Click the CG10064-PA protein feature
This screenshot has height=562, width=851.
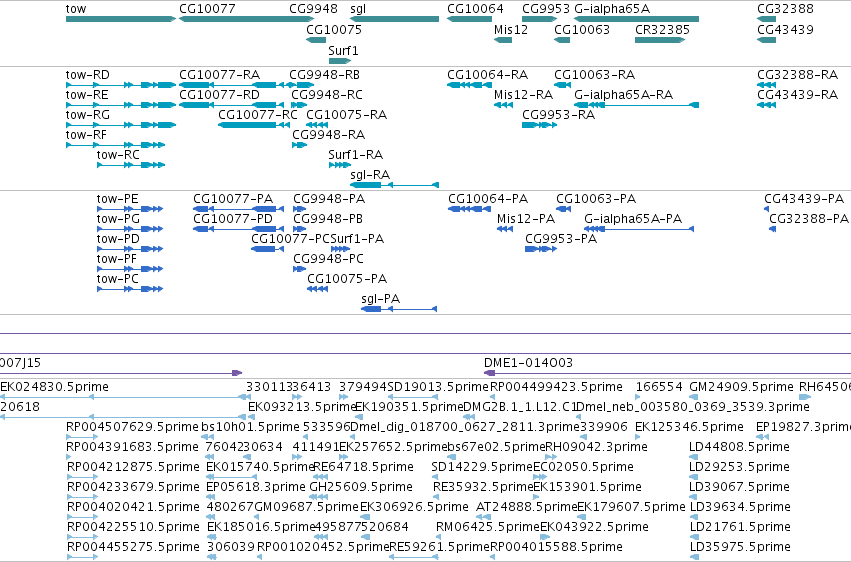469,209
